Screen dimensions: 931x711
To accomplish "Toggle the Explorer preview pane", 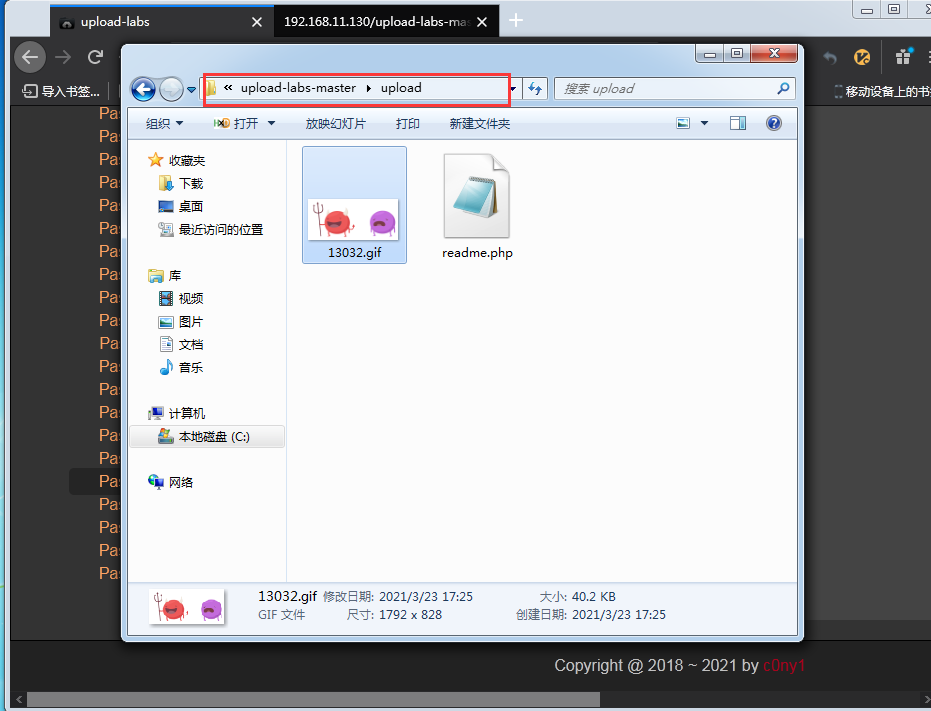I will point(737,122).
